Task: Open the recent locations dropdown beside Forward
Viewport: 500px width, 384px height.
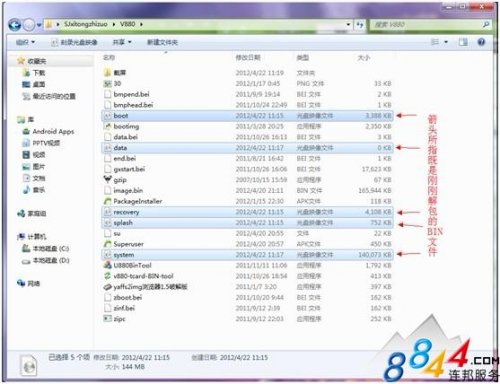Action: 39,25
